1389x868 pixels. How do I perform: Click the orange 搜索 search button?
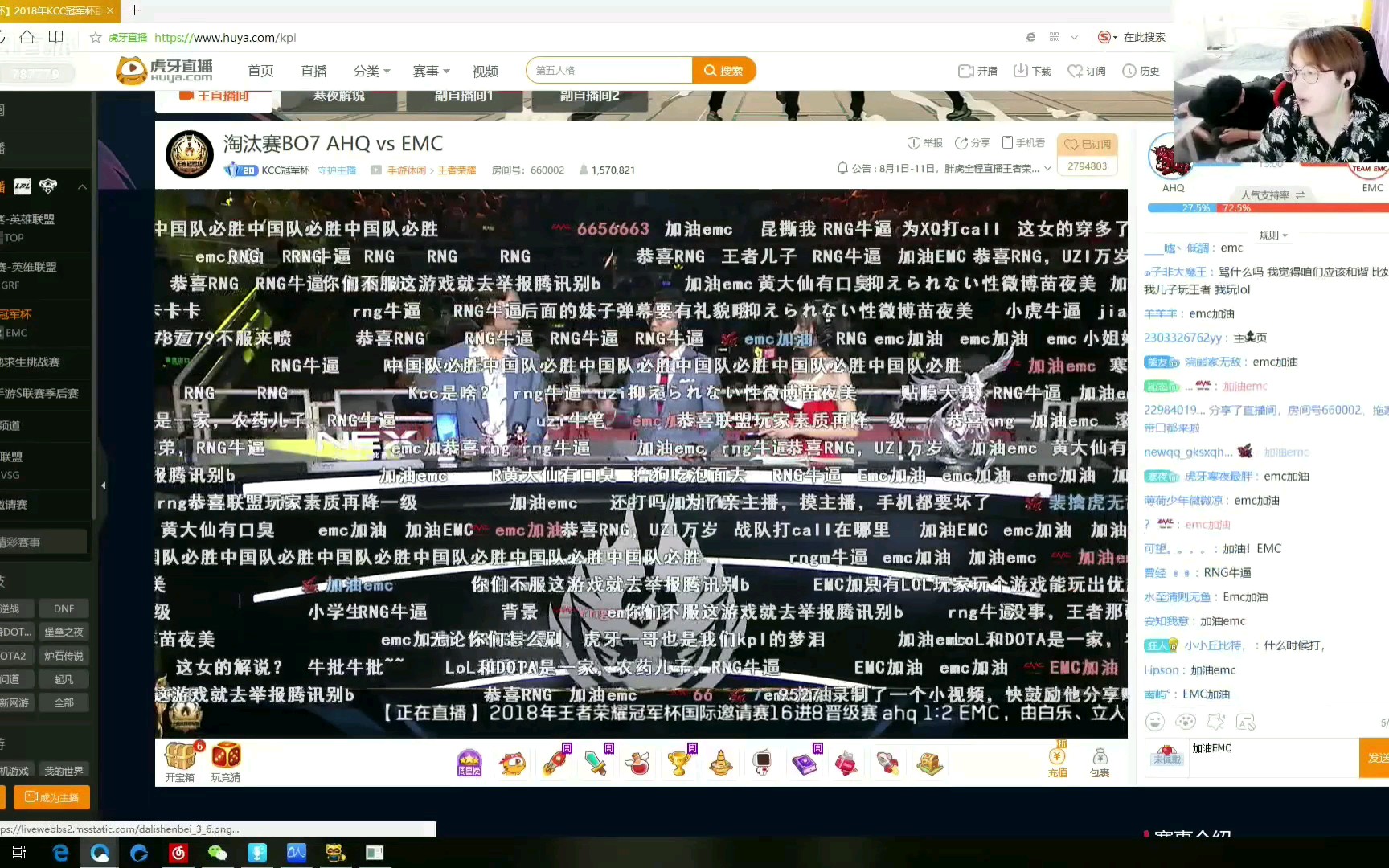click(723, 71)
